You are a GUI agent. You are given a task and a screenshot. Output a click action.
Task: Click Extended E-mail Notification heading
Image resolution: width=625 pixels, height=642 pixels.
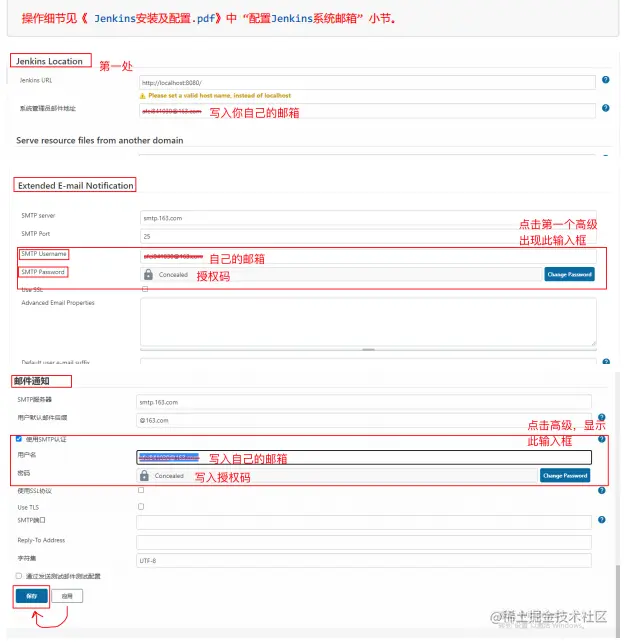[75, 186]
